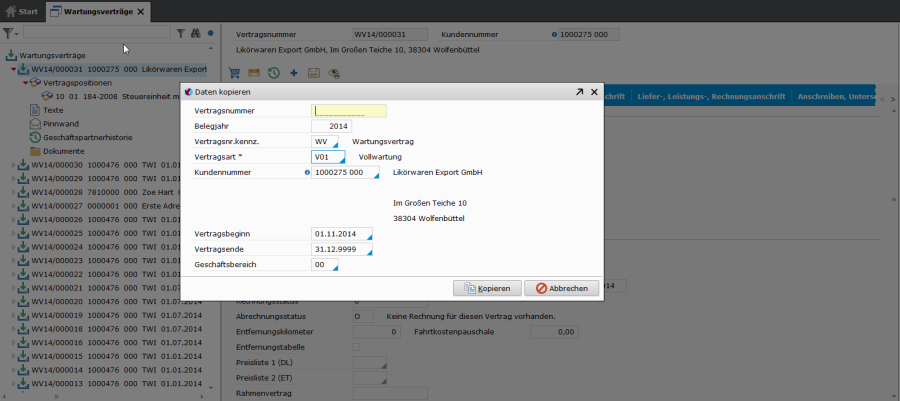The width and height of the screenshot is (900, 401).
Task: Open the Dokumente folder entry
Action: point(63,151)
